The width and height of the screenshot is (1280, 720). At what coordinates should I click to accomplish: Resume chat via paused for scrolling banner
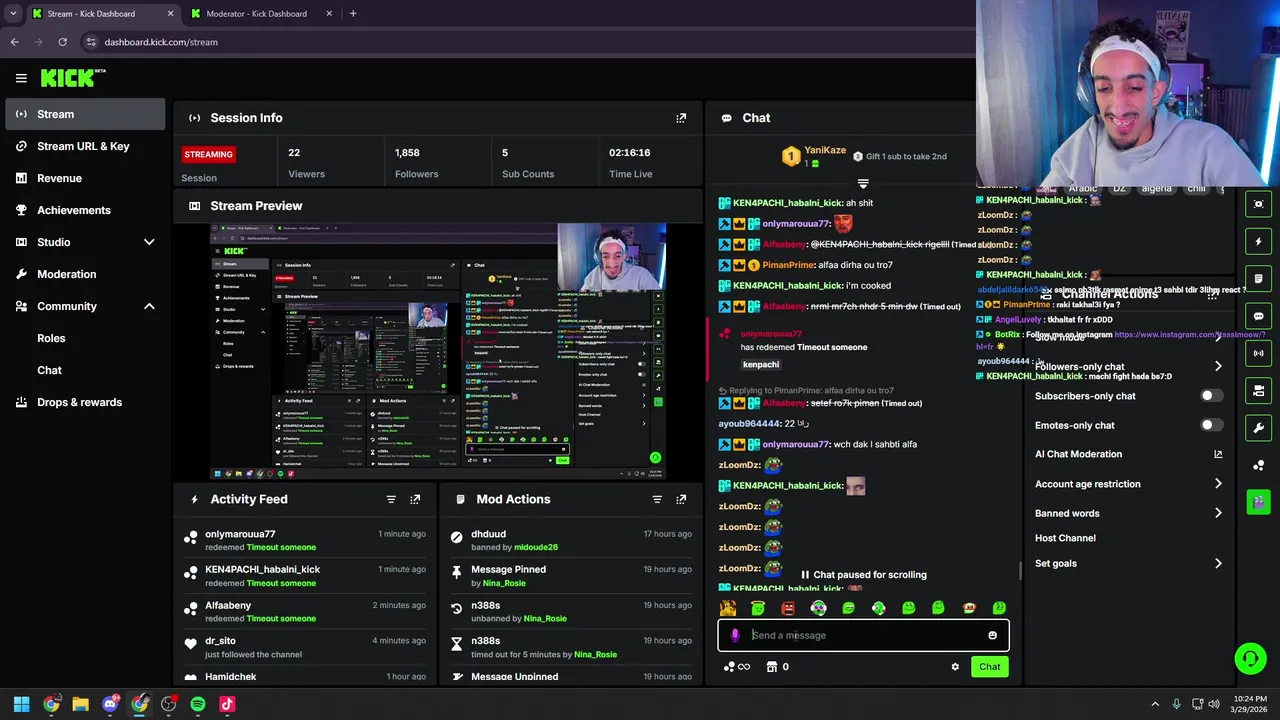864,575
